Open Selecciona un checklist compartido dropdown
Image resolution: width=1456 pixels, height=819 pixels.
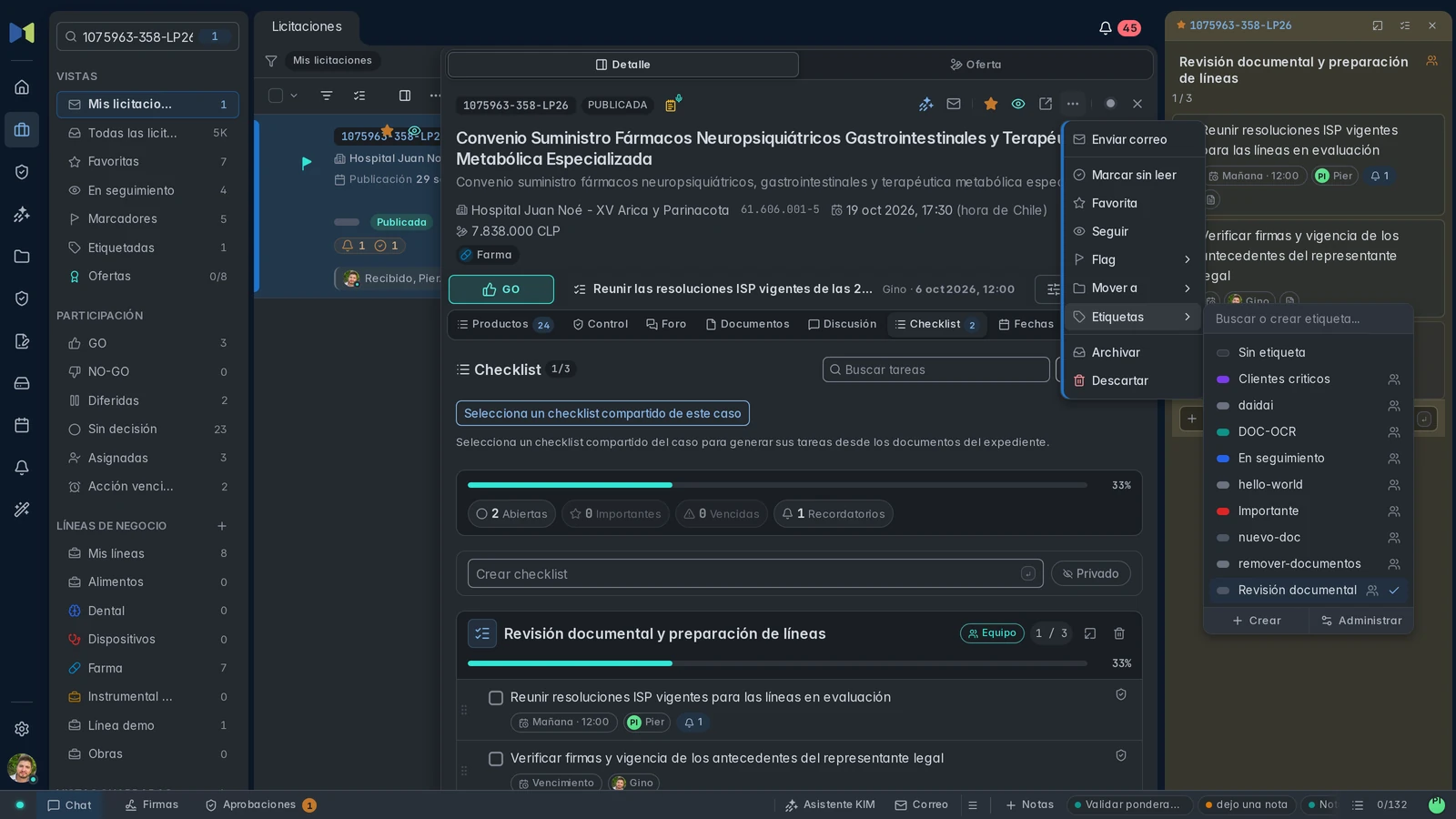602,413
